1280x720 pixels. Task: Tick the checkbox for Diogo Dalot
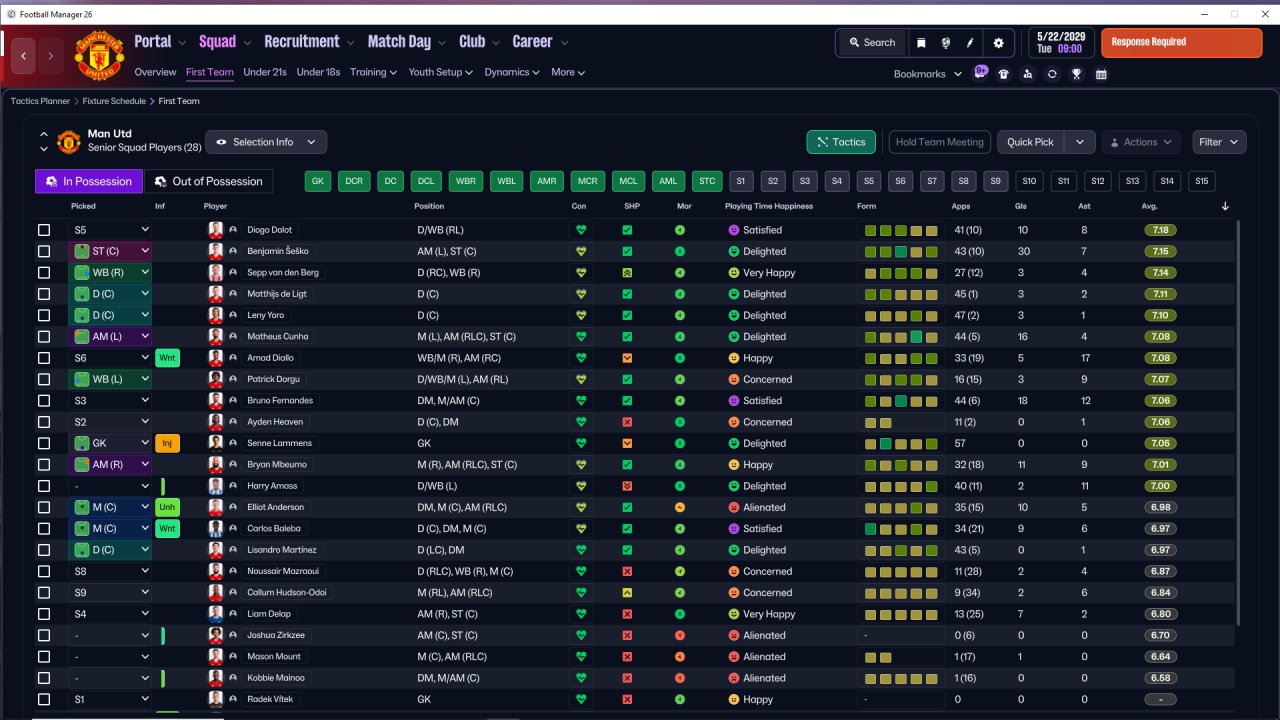[x=44, y=230]
